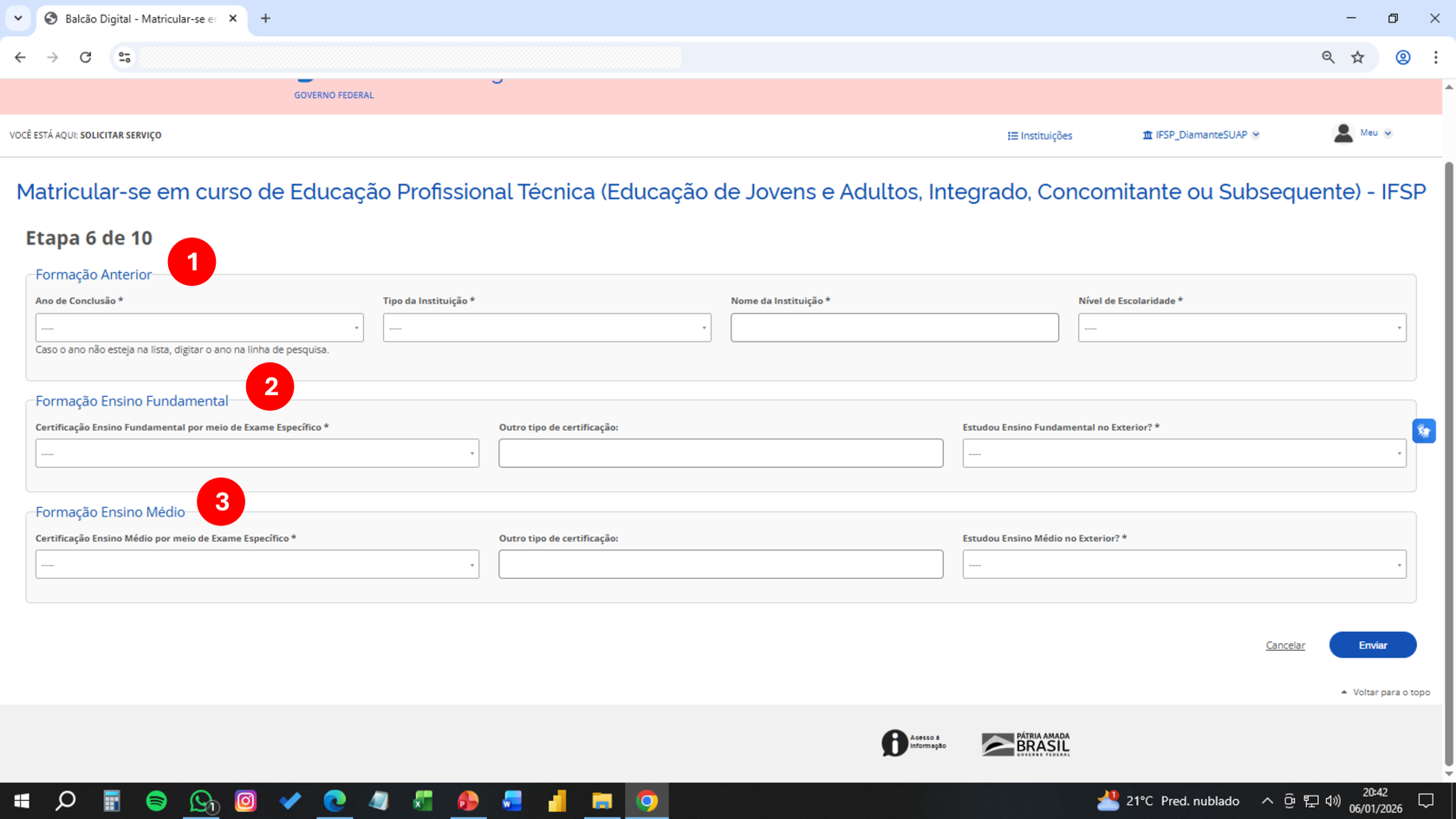Click the user profile icon next to Meu

click(1343, 133)
